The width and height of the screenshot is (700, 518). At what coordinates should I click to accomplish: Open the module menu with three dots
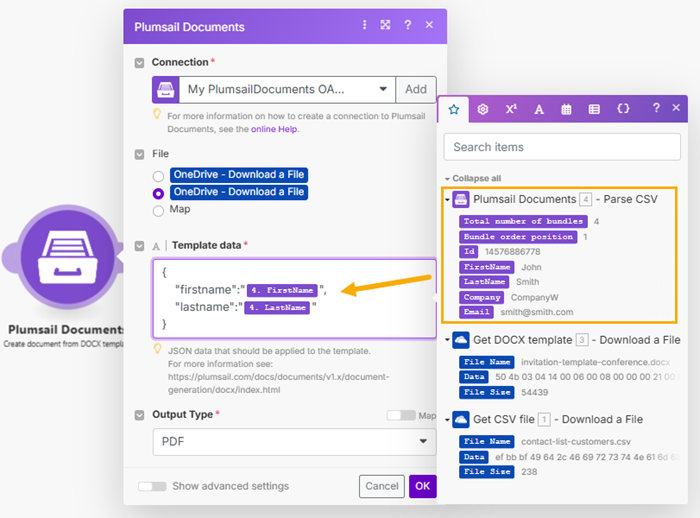point(364,25)
